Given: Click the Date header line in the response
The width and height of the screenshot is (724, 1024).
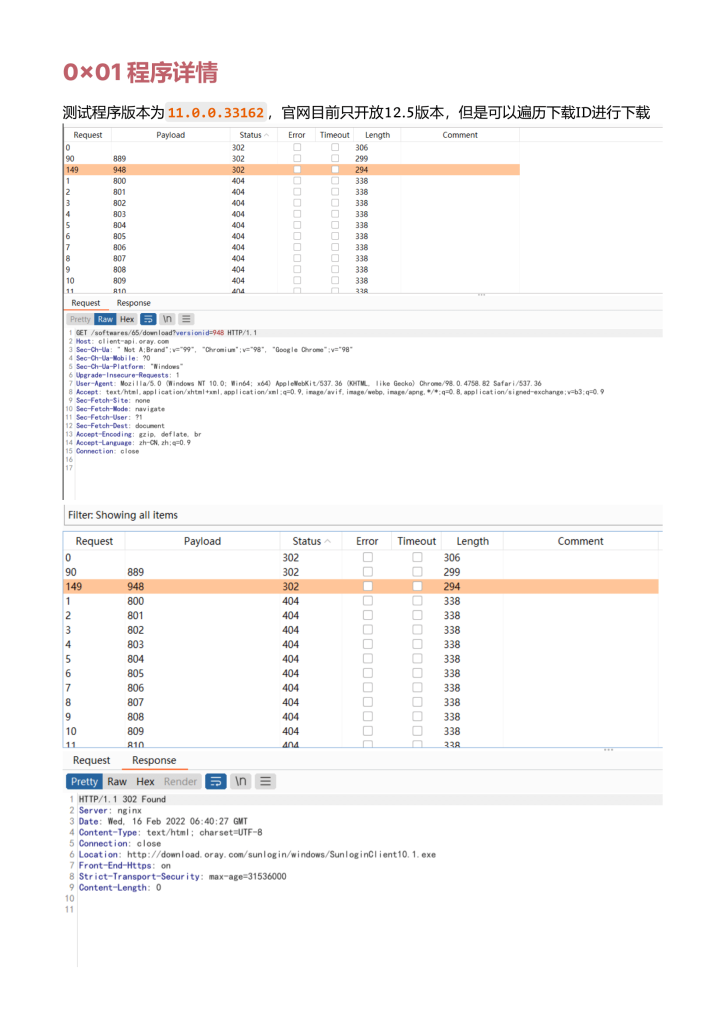Looking at the screenshot, I should (x=163, y=822).
